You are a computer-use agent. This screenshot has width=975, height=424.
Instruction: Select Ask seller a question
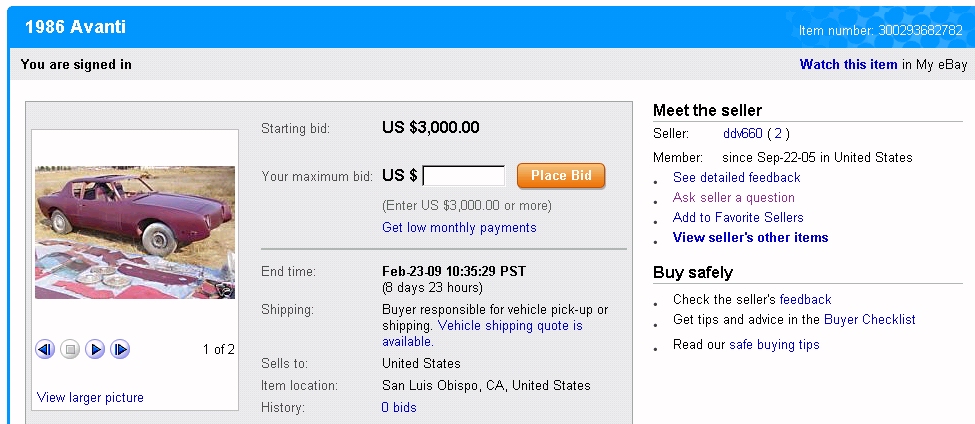coord(733,197)
